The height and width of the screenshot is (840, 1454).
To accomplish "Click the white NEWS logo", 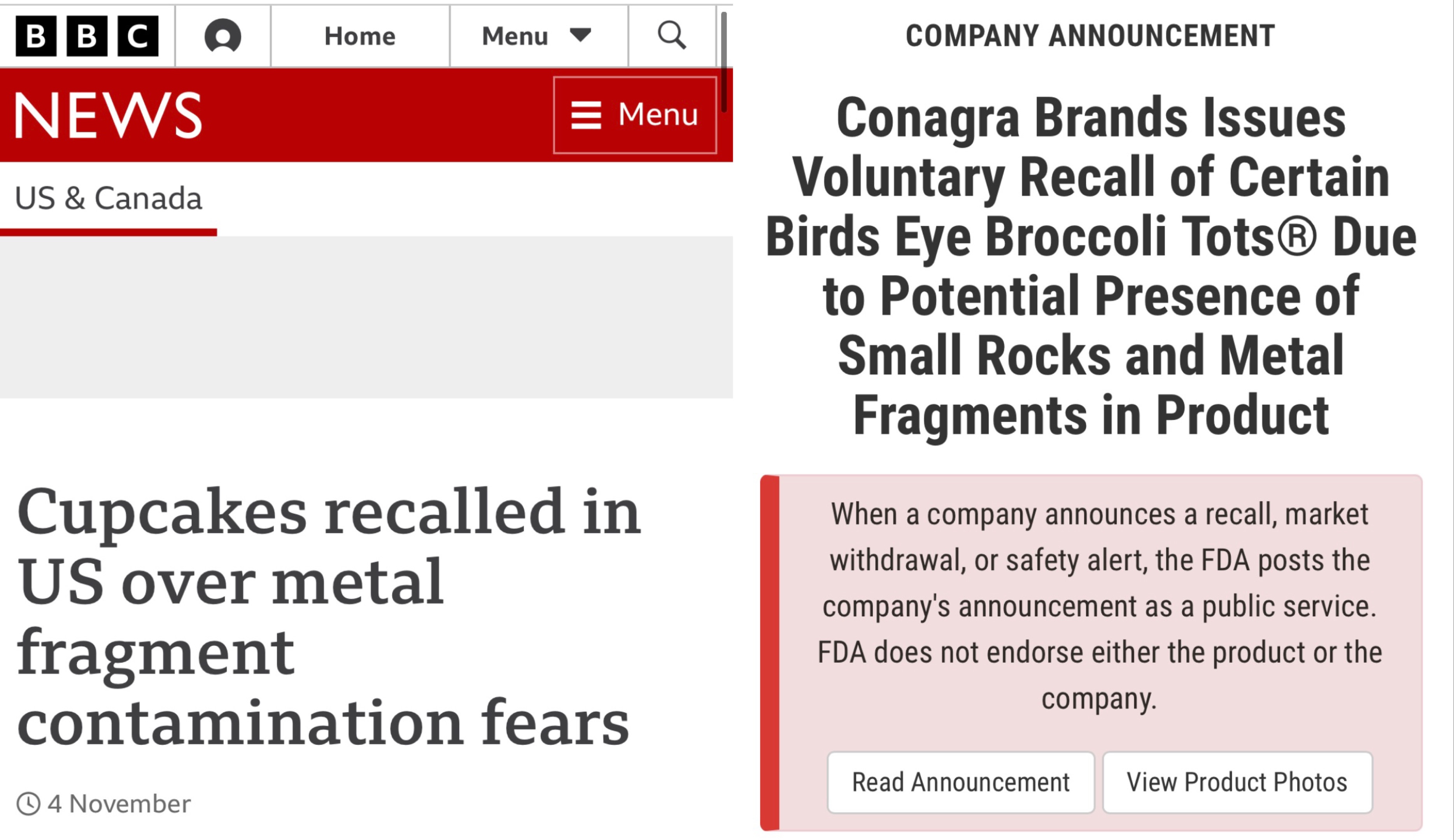I will coord(108,115).
